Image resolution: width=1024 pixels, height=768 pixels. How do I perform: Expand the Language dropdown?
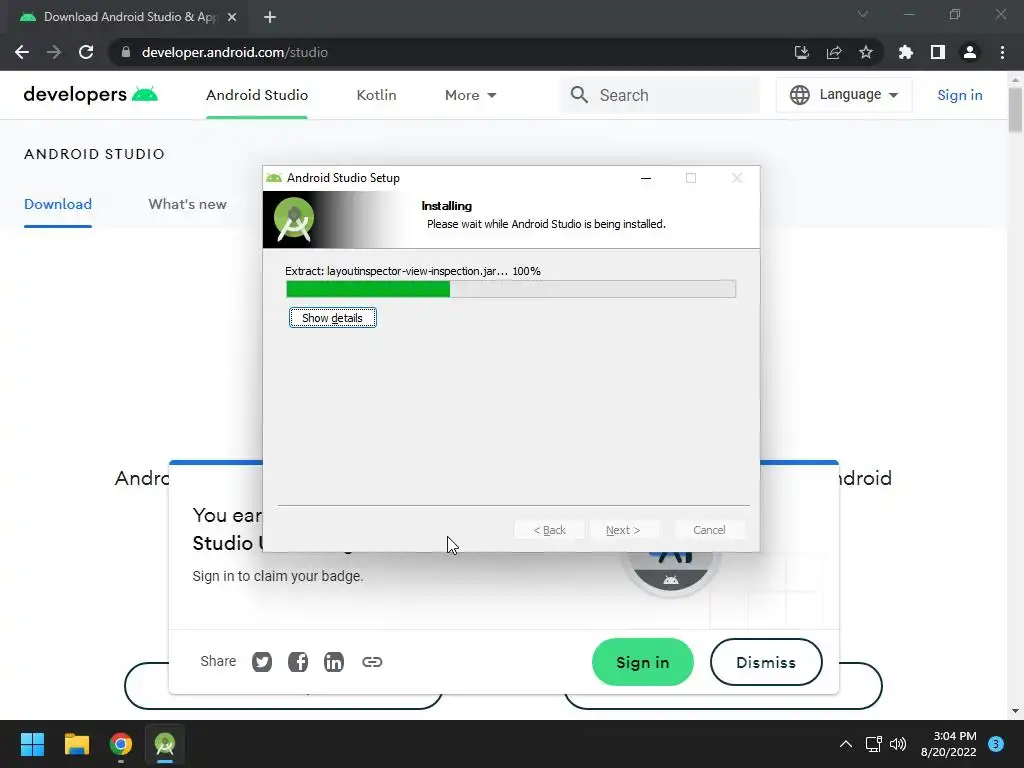click(x=844, y=95)
